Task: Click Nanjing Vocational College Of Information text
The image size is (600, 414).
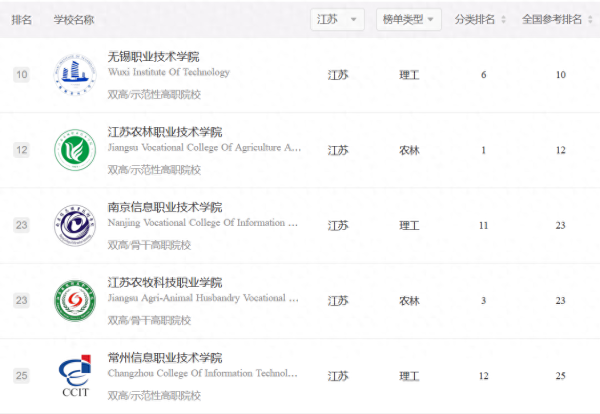Action: 203,223
